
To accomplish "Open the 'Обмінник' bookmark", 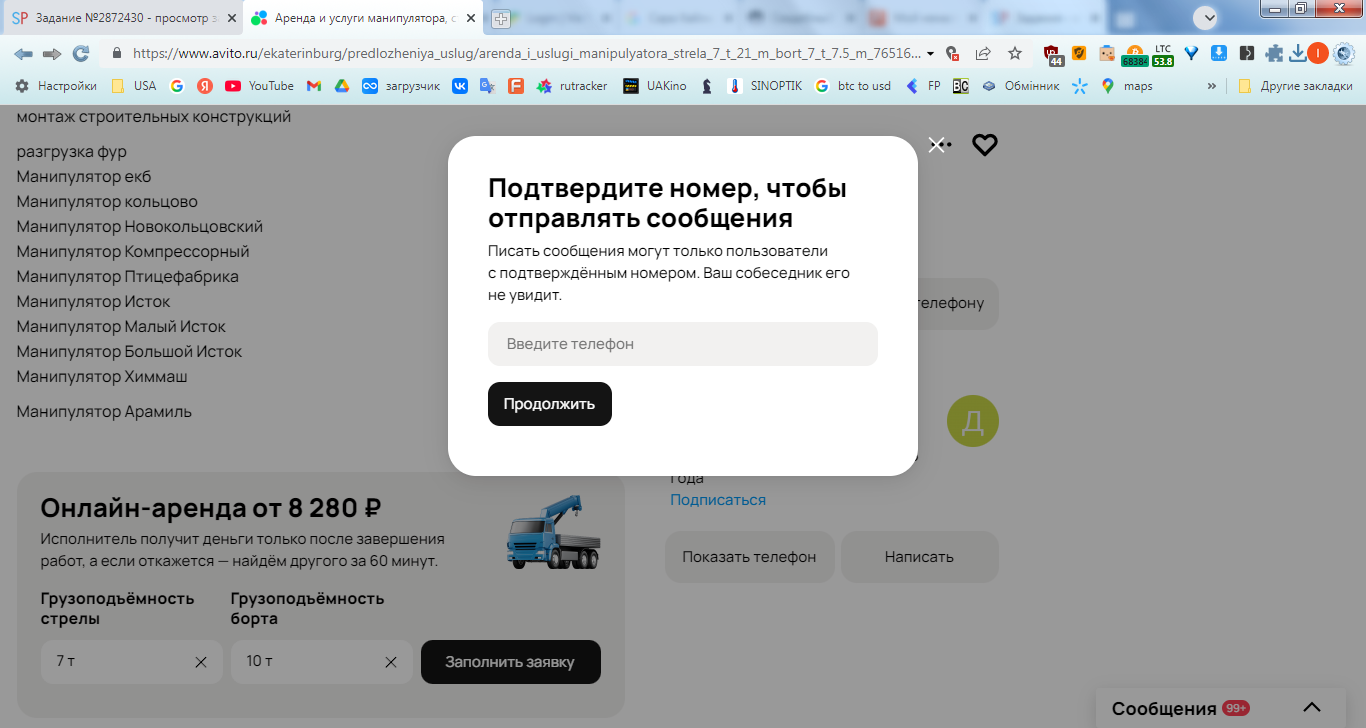I will coord(1021,86).
